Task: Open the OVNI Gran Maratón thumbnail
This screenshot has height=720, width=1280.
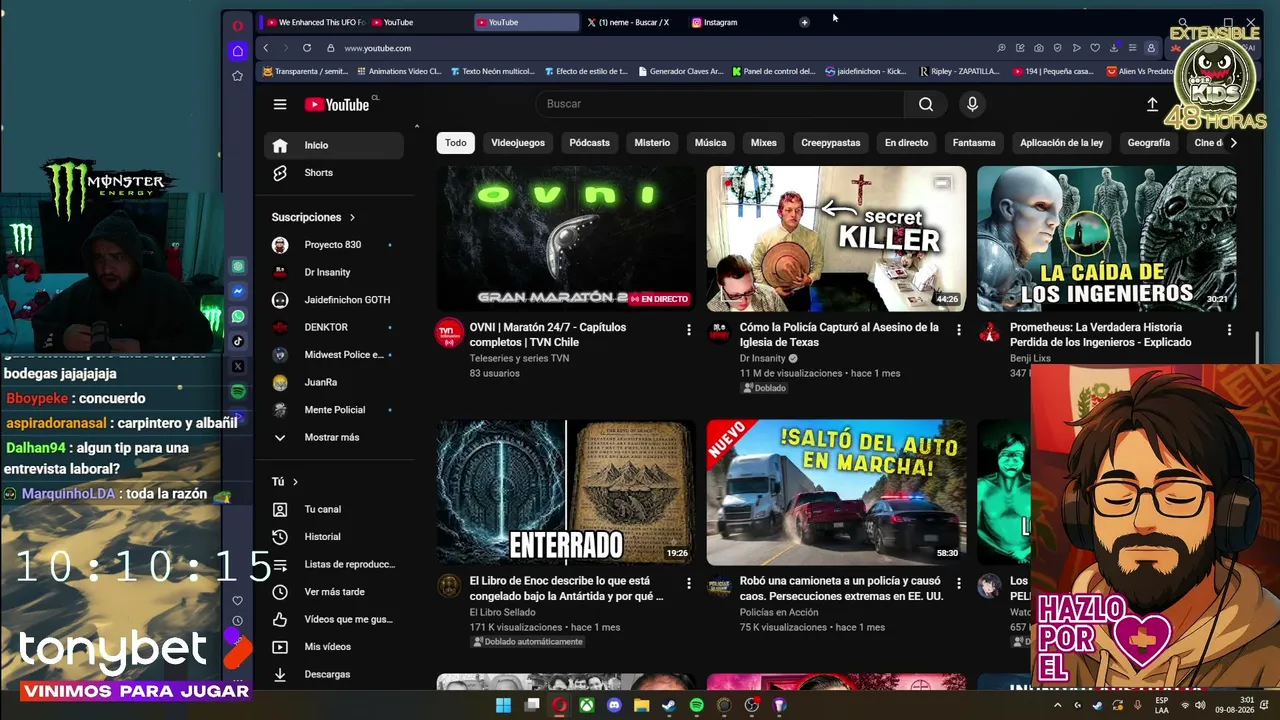Action: tap(566, 239)
